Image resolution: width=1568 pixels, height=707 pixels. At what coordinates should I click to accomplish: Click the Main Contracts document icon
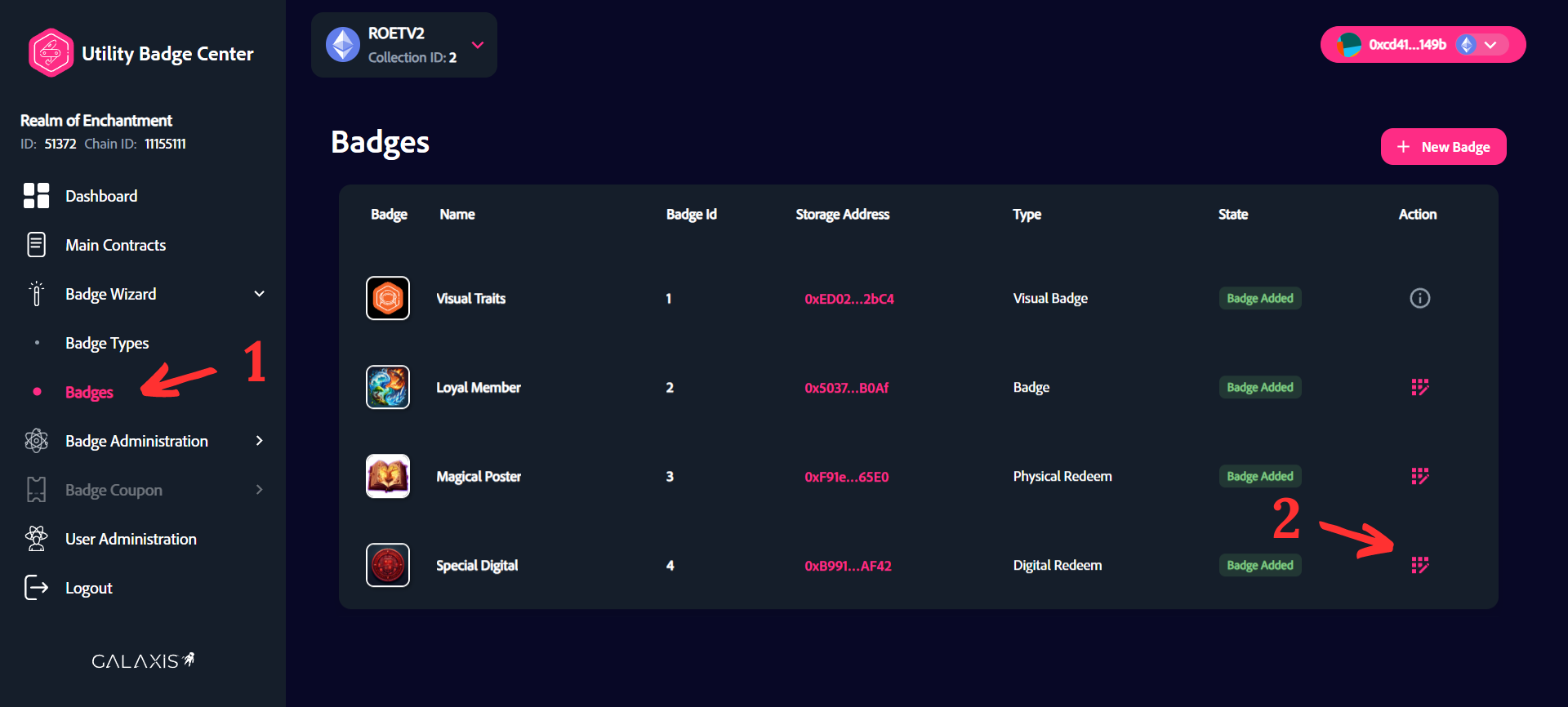36,245
